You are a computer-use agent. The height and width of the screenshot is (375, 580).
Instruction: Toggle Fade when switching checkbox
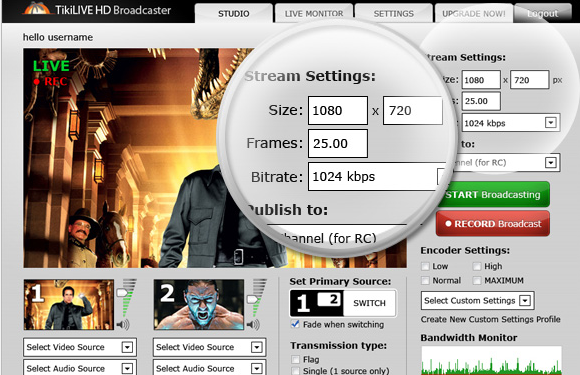[x=295, y=324]
